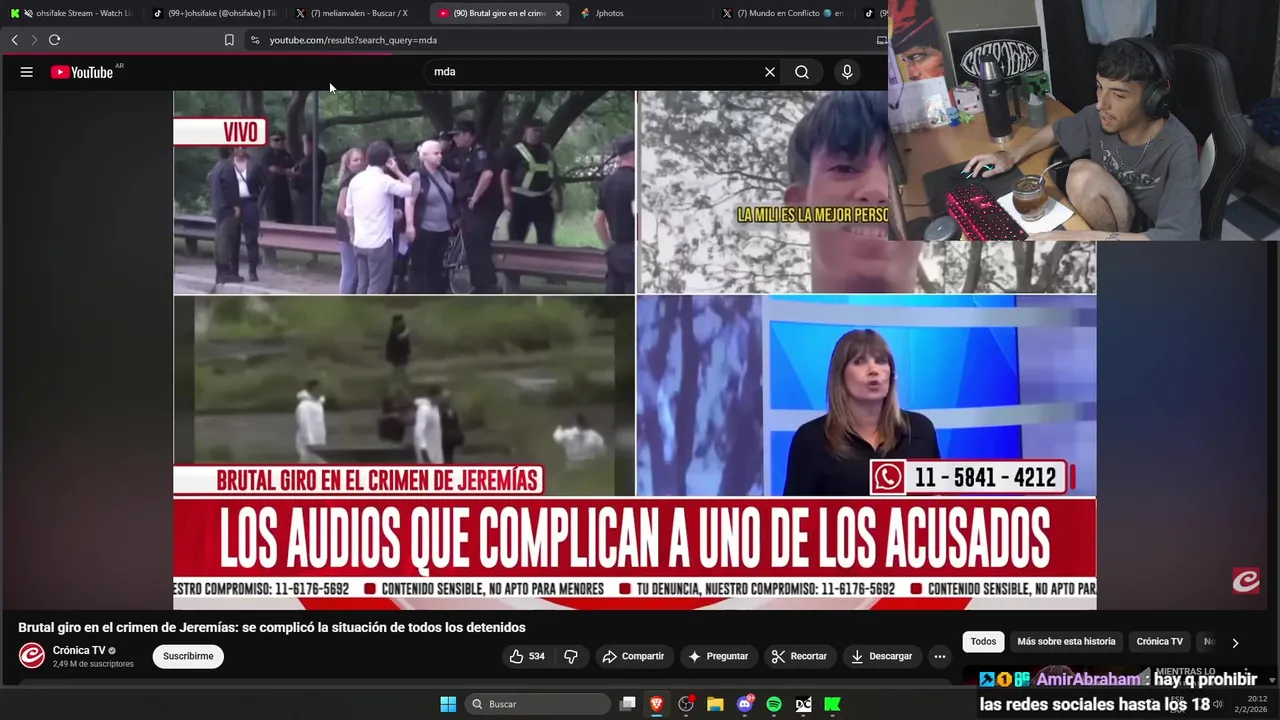The height and width of the screenshot is (720, 1280).
Task: Ask about the video with Preguntar
Action: click(x=717, y=656)
